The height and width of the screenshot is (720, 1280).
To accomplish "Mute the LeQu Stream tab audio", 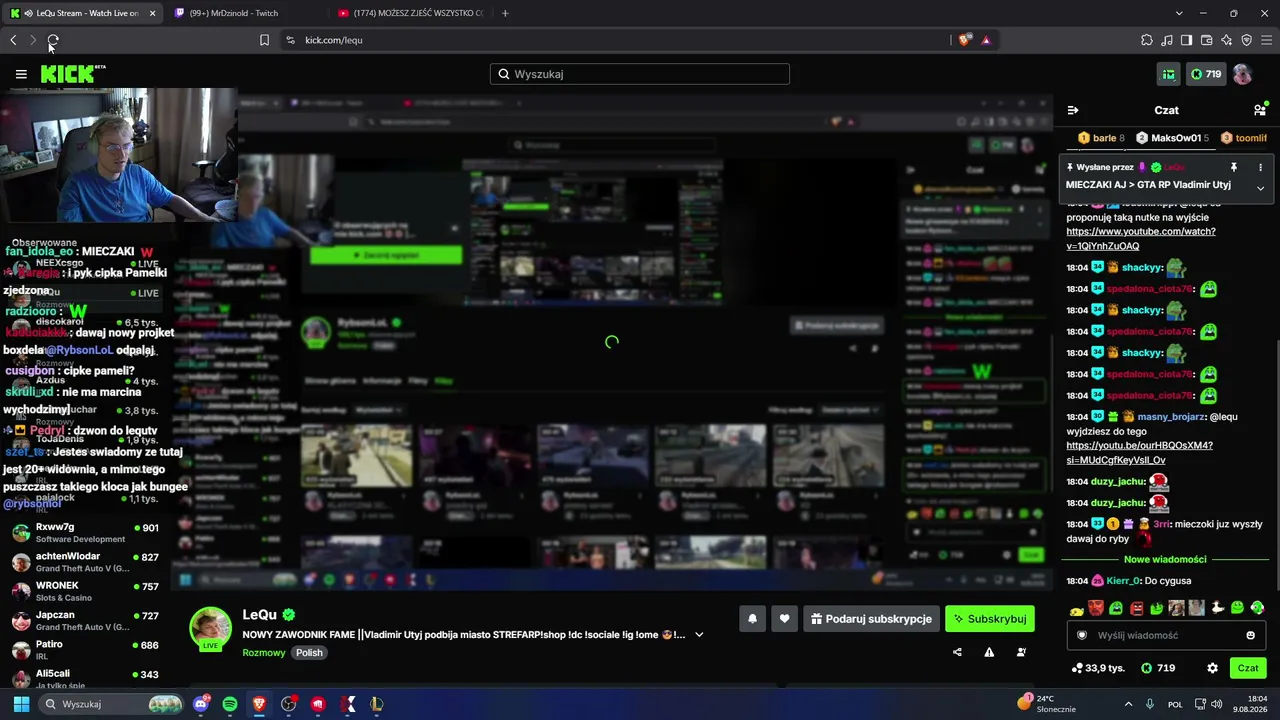I will (x=29, y=13).
